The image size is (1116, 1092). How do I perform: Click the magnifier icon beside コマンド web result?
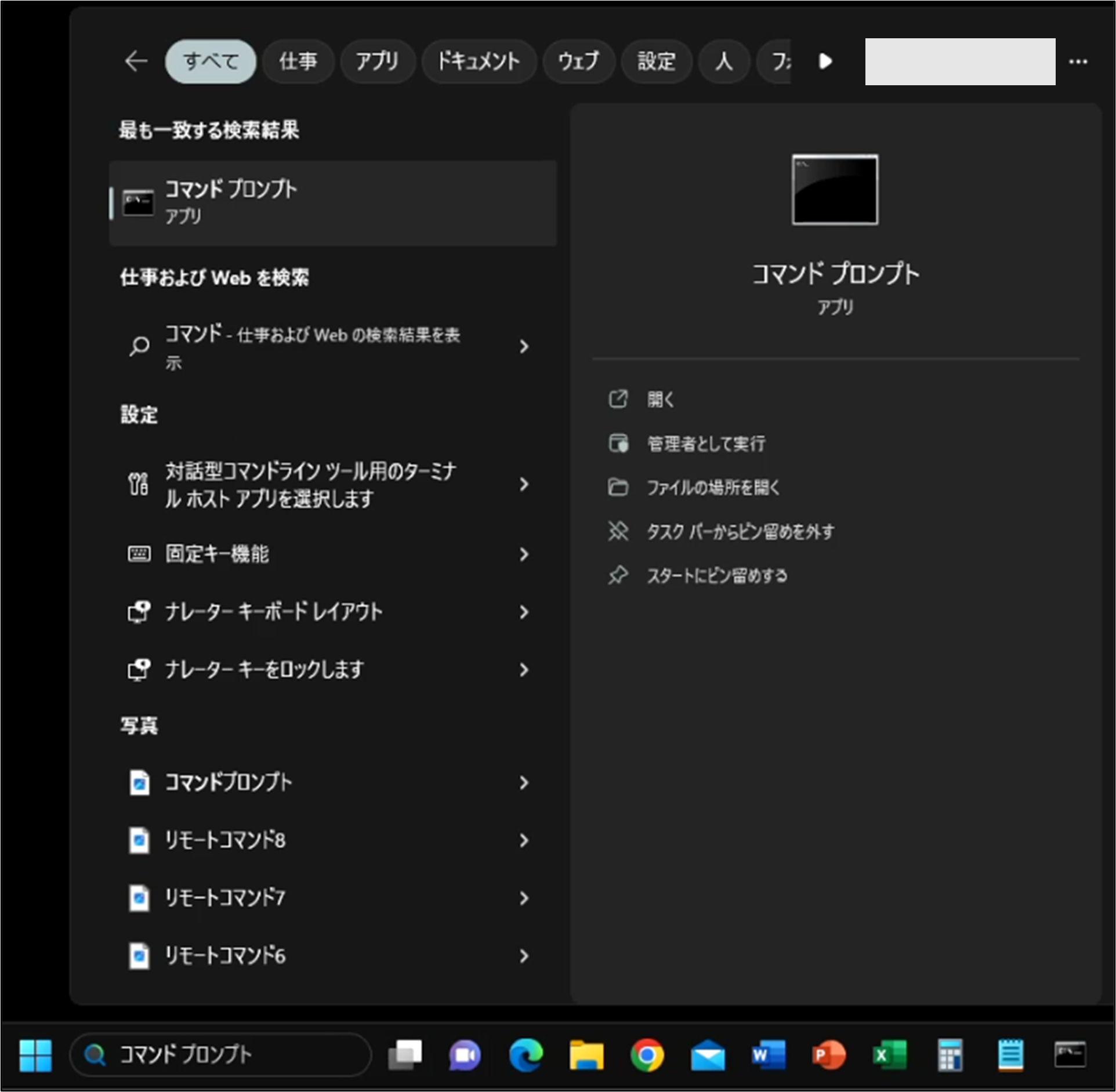pos(139,346)
